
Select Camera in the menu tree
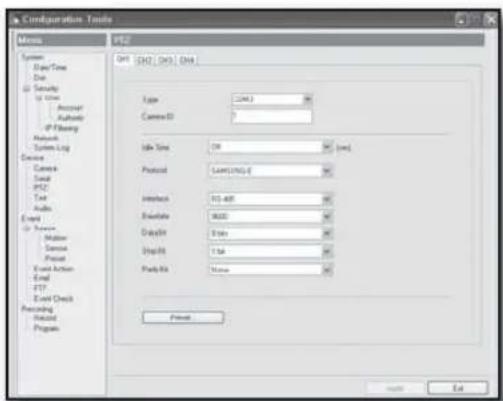45,168
